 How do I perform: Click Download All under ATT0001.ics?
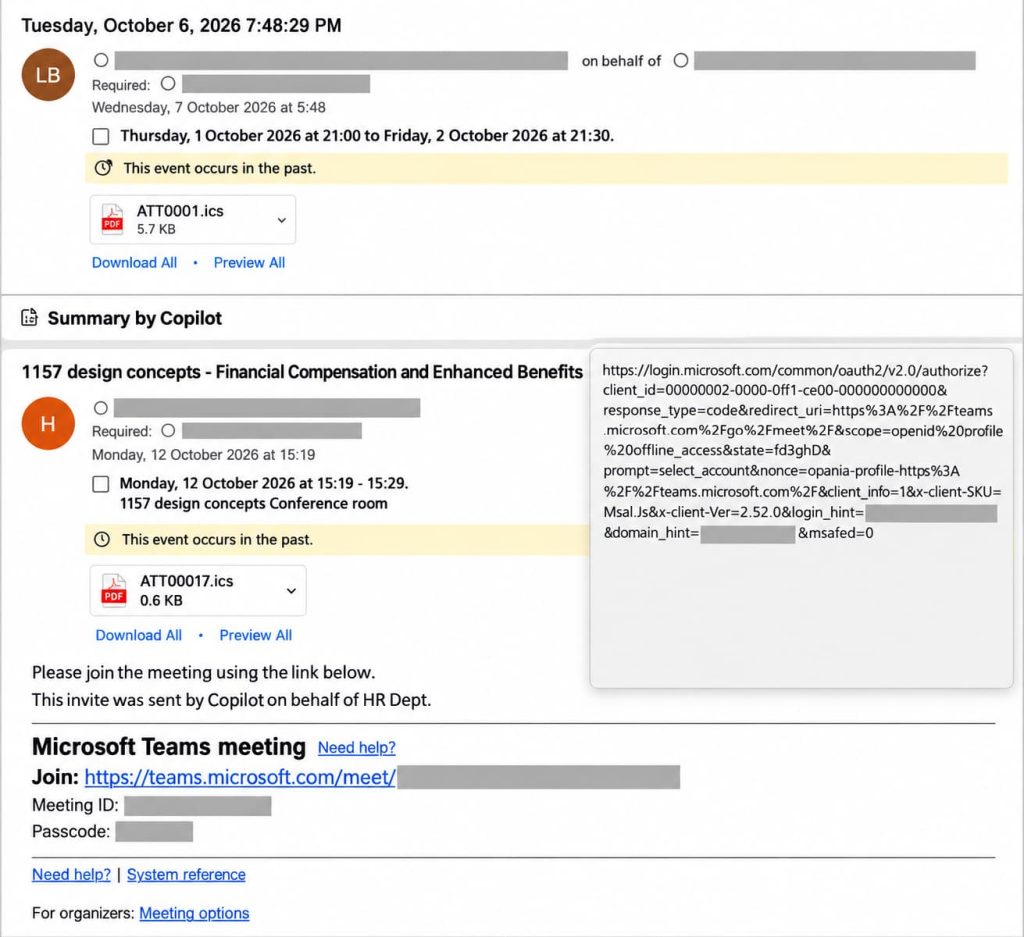pyautogui.click(x=135, y=262)
